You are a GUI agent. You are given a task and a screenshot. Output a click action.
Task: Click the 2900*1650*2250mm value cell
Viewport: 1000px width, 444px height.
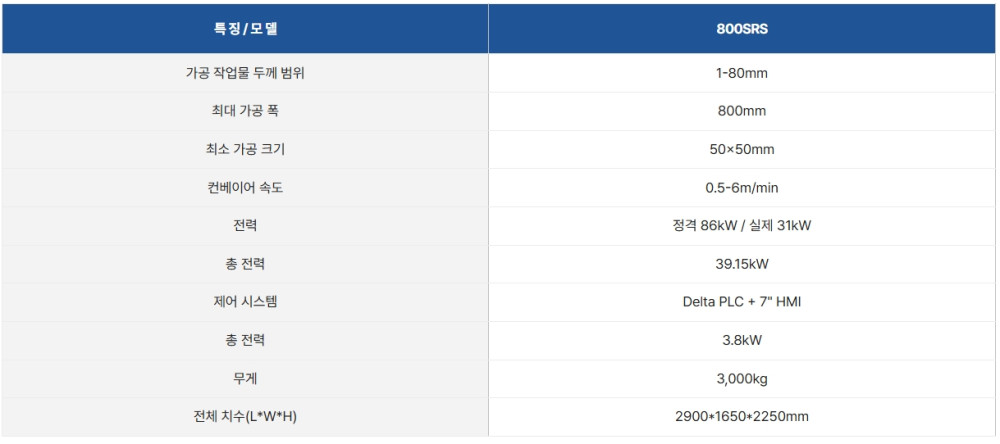[x=742, y=416]
